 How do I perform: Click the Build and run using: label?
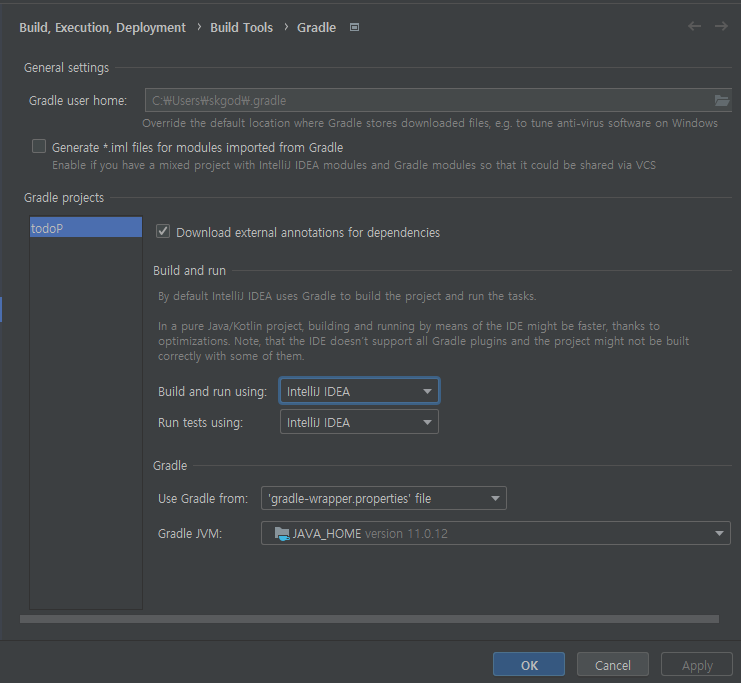212,392
